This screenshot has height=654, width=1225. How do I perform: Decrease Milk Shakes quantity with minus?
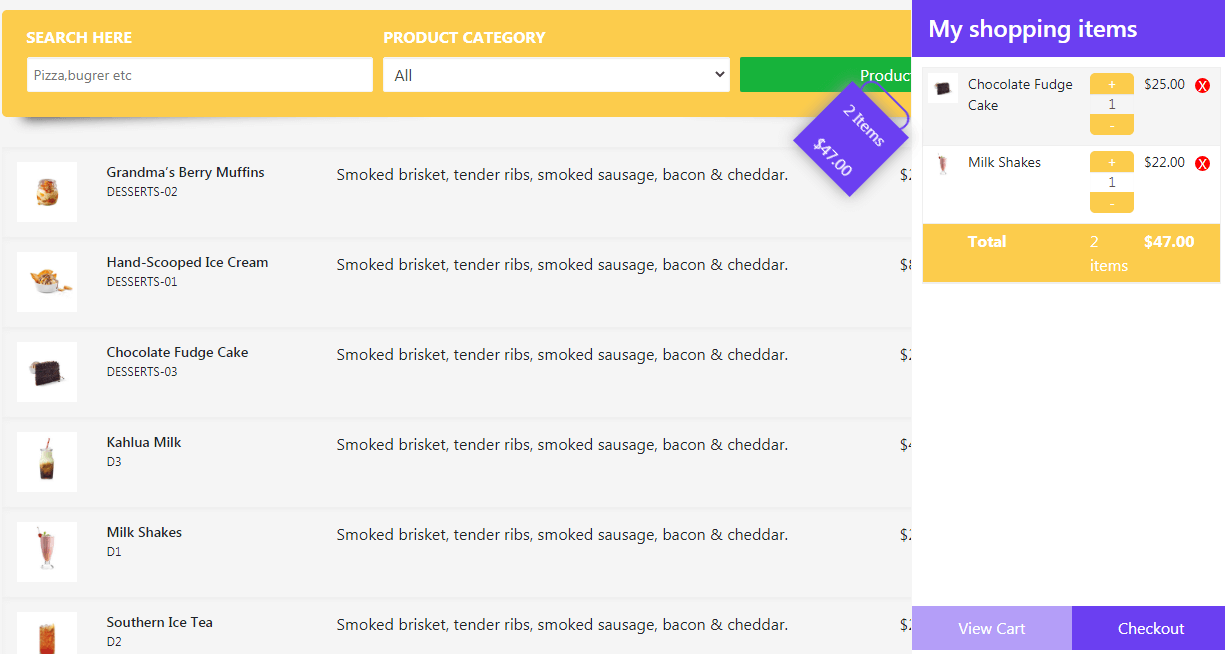tap(1112, 203)
